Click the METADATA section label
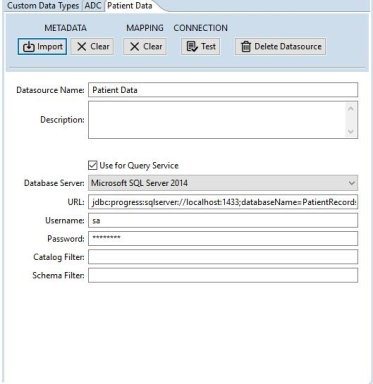Screen dimensions: 373x384 pyautogui.click(x=66, y=28)
